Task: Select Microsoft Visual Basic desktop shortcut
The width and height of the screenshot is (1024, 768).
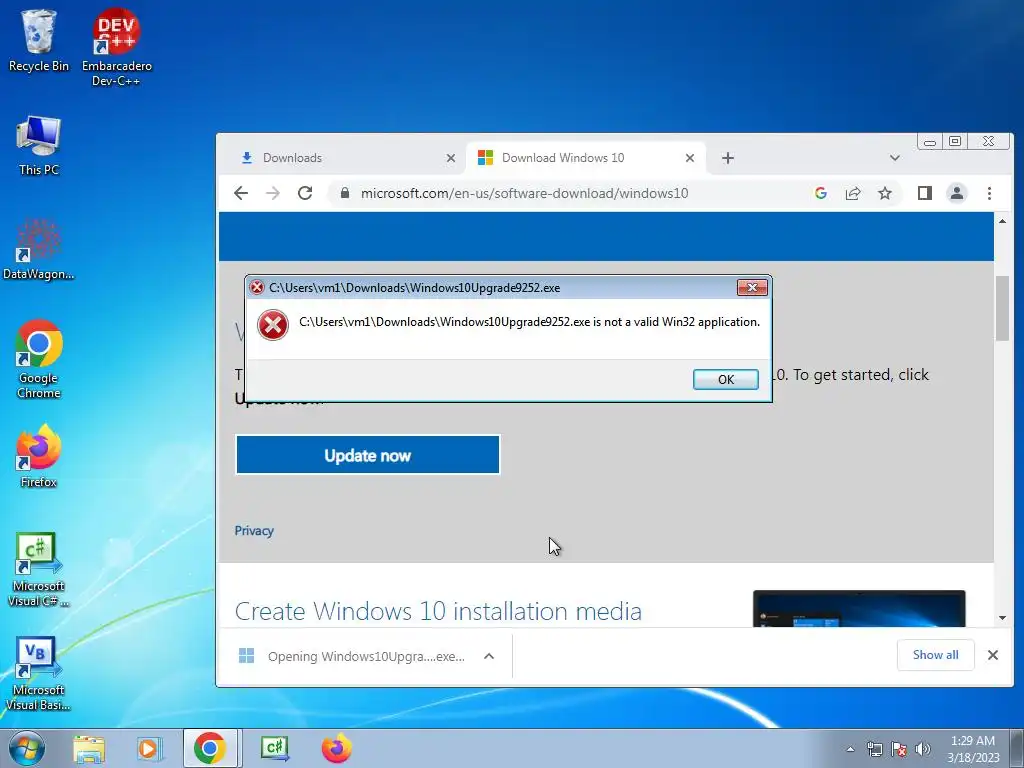Action: [x=39, y=673]
